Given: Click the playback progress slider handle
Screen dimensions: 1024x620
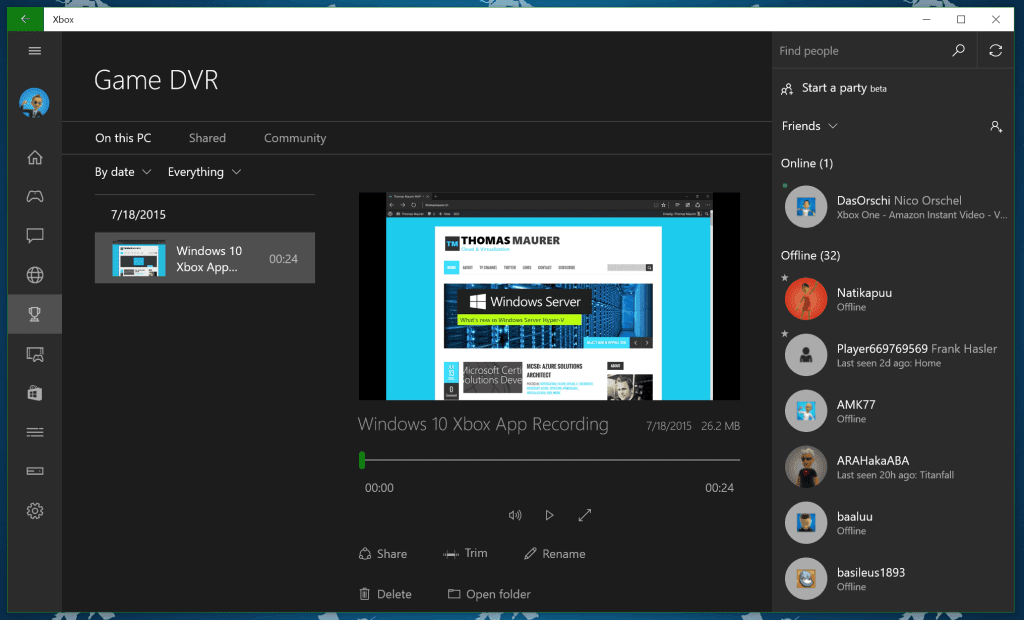Looking at the screenshot, I should (362, 460).
